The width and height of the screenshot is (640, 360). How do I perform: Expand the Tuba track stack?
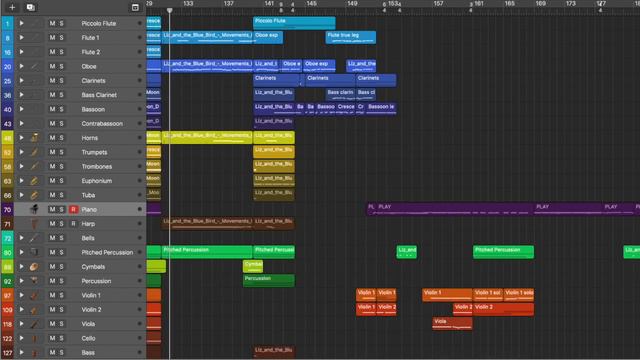[x=21, y=195]
